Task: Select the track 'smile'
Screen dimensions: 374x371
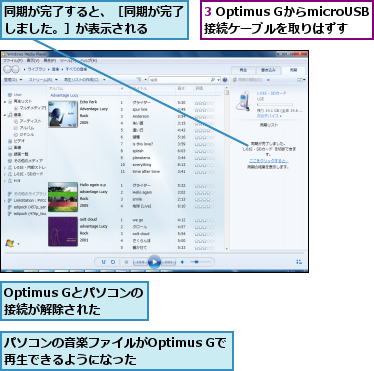Action: pyautogui.click(x=137, y=199)
